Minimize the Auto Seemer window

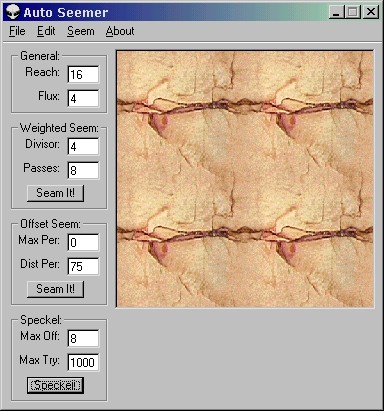[x=337, y=12]
